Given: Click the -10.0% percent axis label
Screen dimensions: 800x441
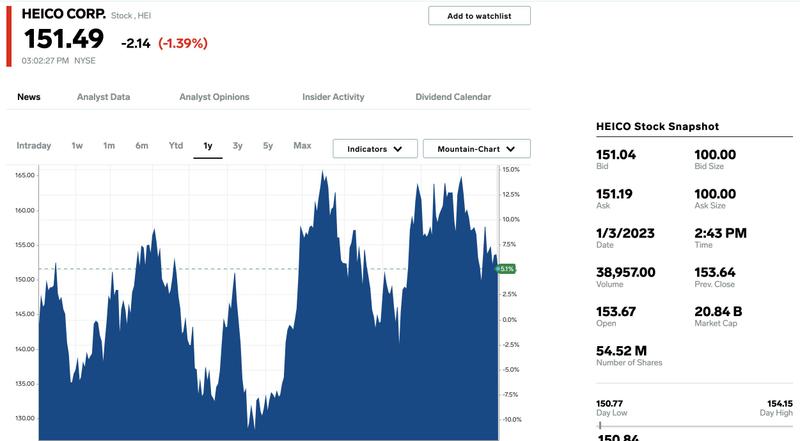Looking at the screenshot, I should pos(512,420).
